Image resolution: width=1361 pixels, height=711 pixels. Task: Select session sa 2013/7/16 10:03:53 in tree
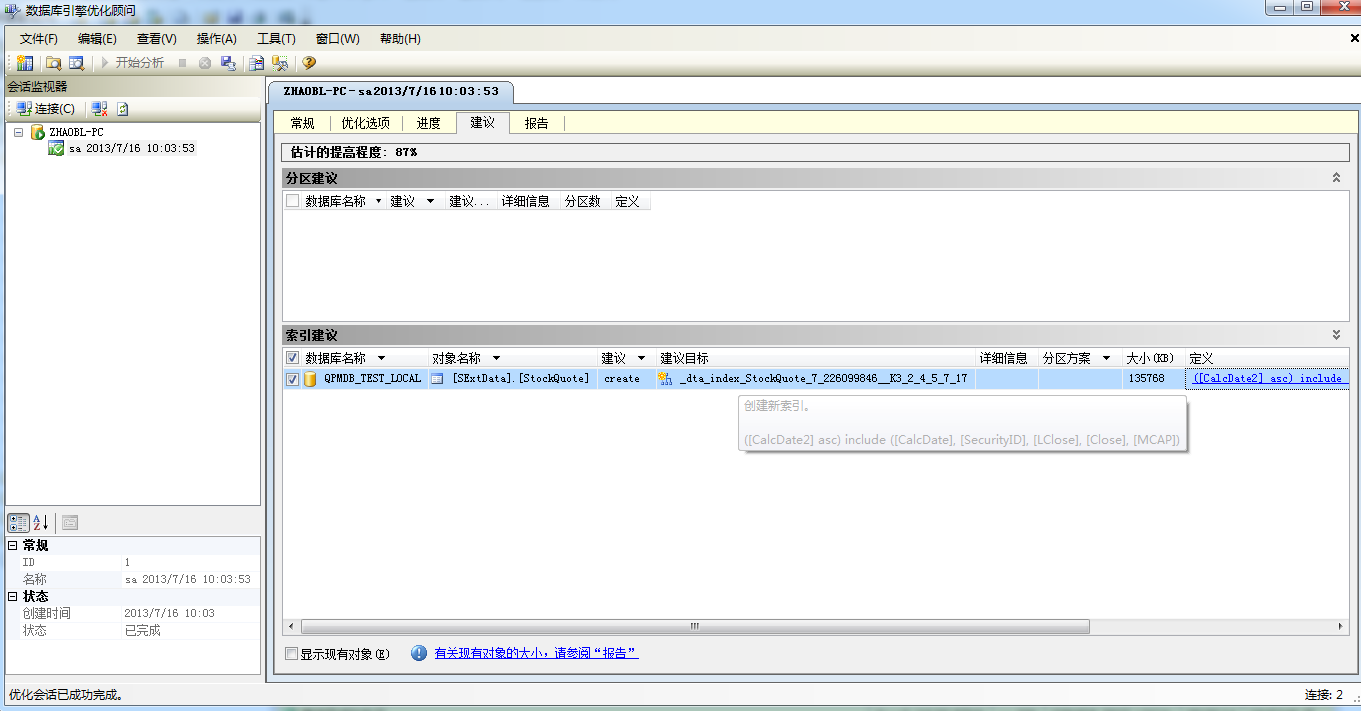click(132, 148)
